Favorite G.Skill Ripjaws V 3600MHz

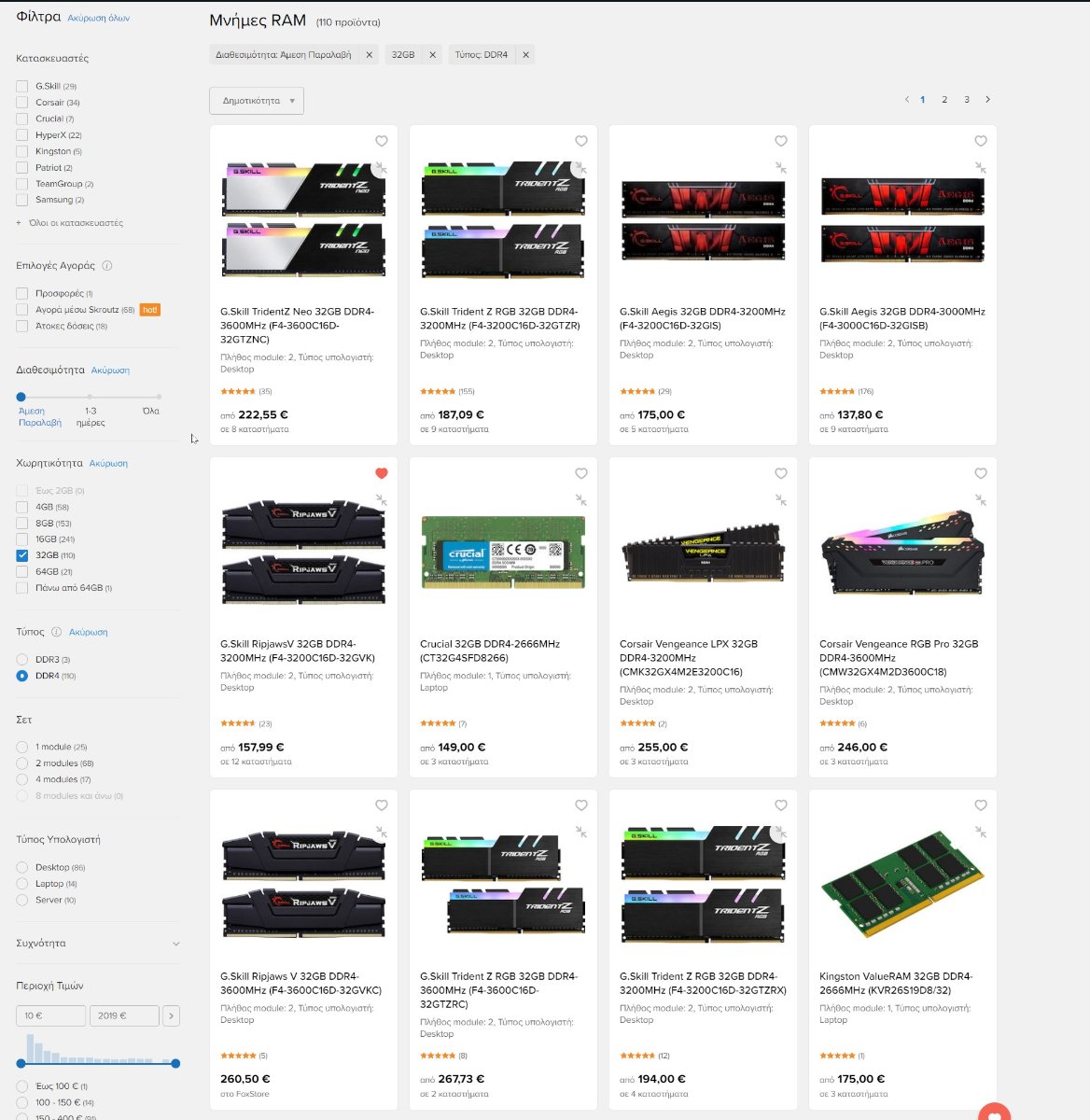click(382, 805)
